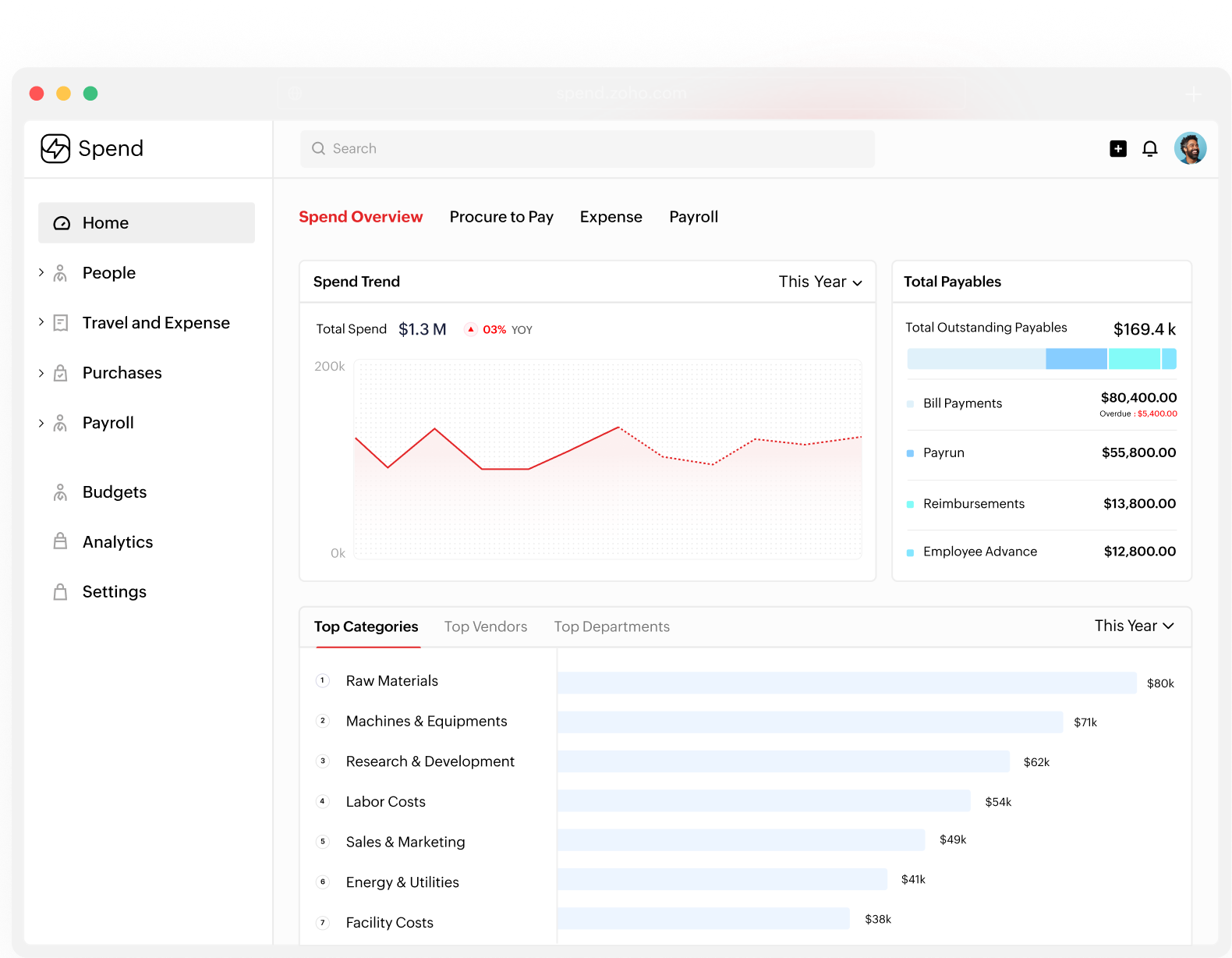This screenshot has height=958, width=1232.
Task: Open Budgets page
Action: [x=115, y=492]
